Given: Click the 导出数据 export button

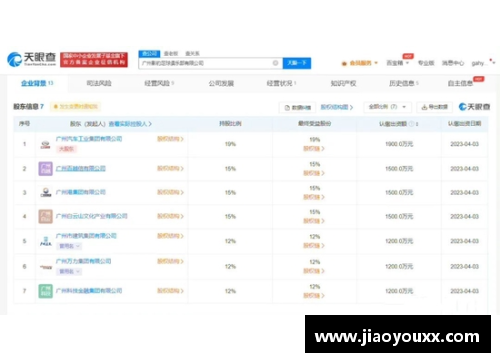Looking at the screenshot, I should coord(434,107).
